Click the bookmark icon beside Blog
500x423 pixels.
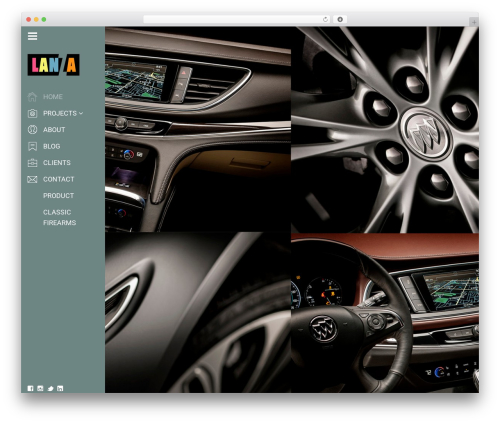point(32,146)
